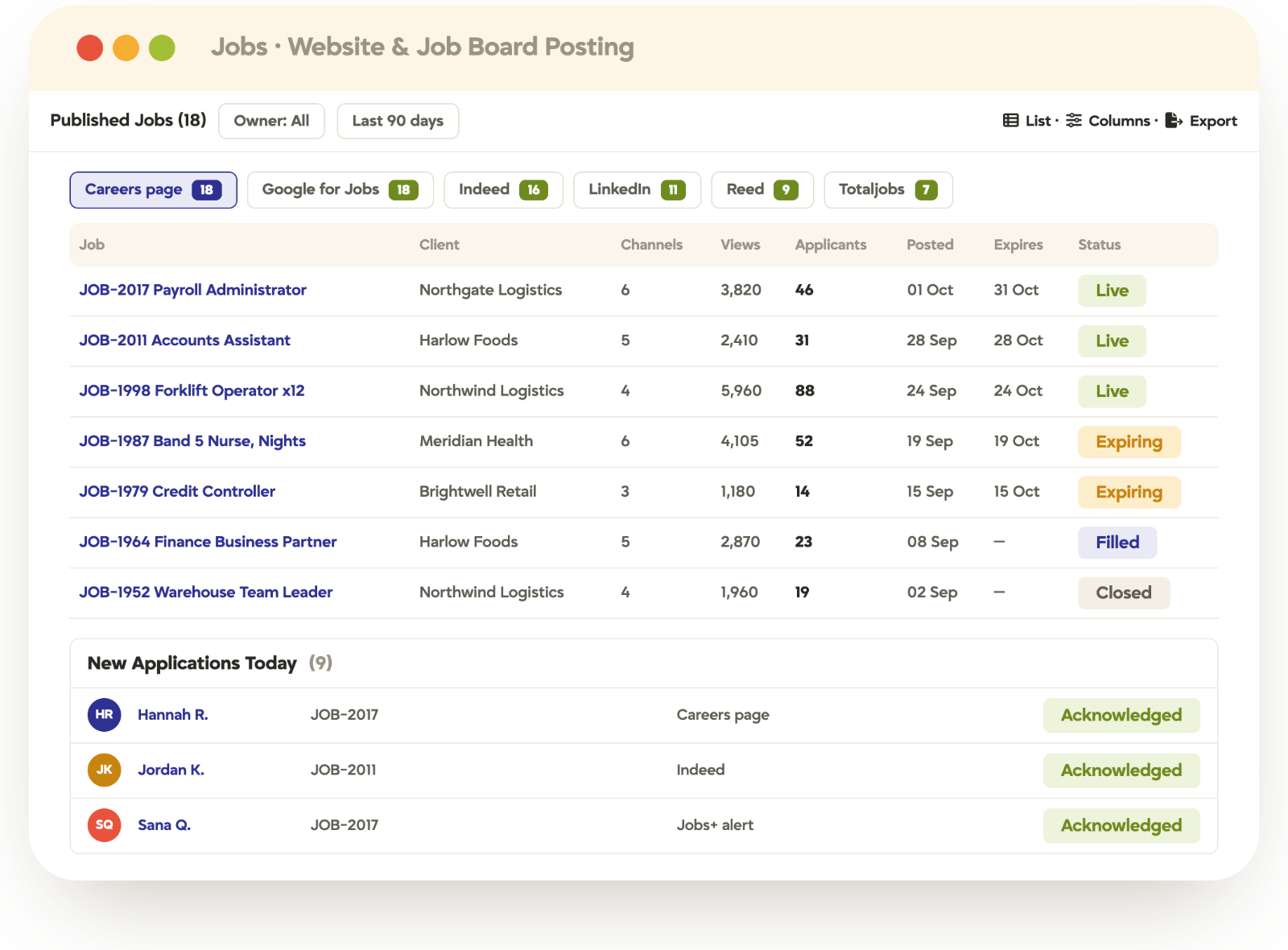Image resolution: width=1288 pixels, height=950 pixels.
Task: Click Acknowledged button for Jordan K.
Action: tap(1121, 770)
